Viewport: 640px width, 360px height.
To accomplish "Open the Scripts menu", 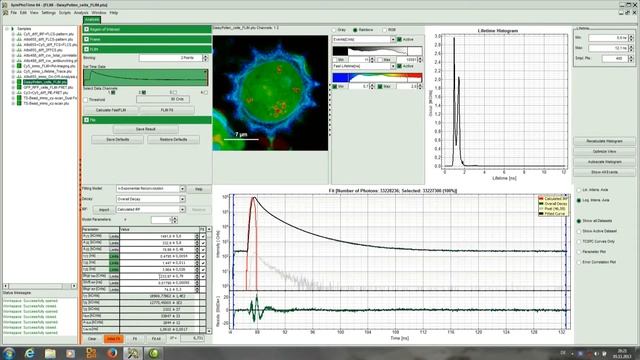I will (x=65, y=13).
